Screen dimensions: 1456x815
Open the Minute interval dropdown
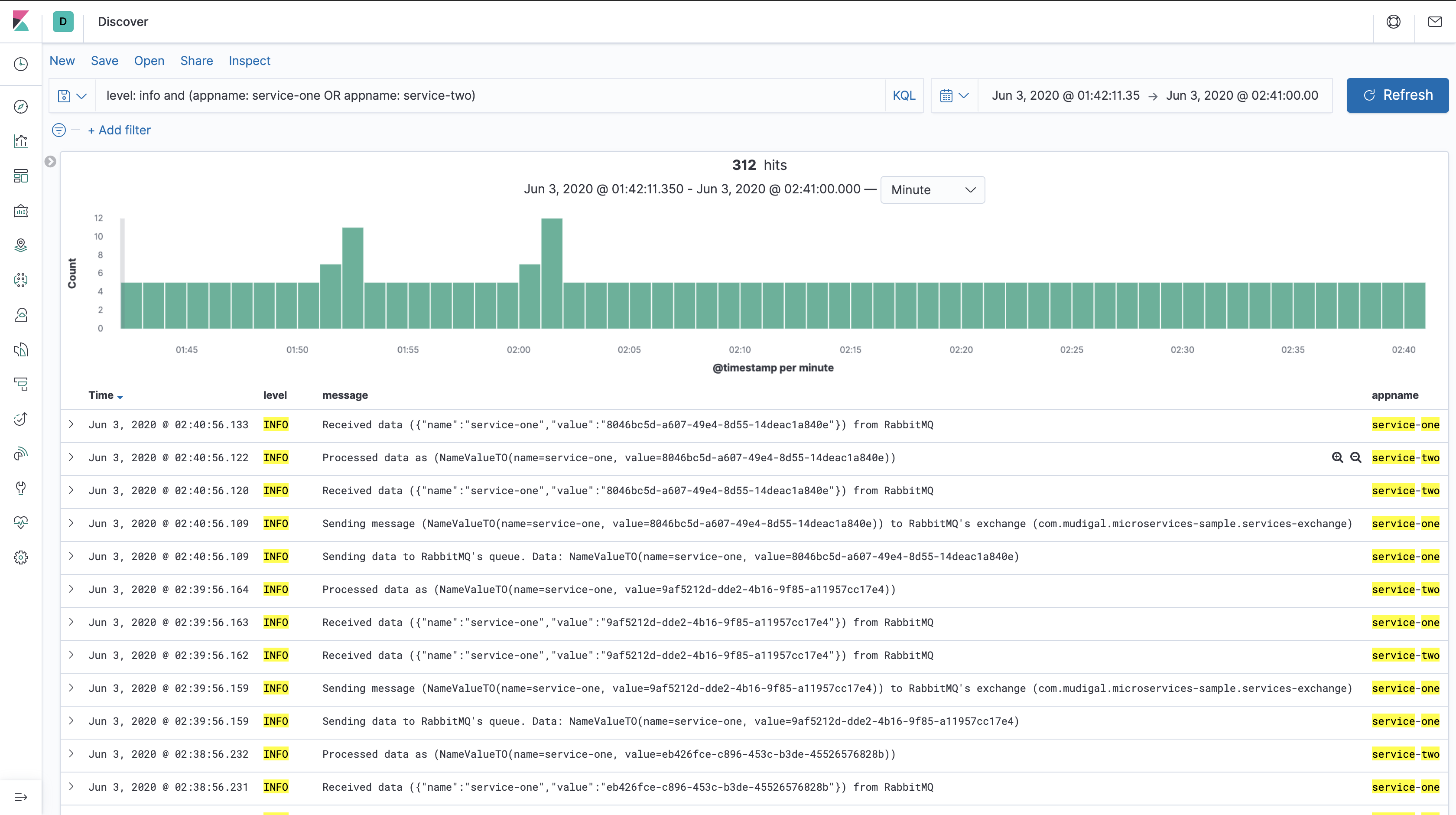(932, 190)
